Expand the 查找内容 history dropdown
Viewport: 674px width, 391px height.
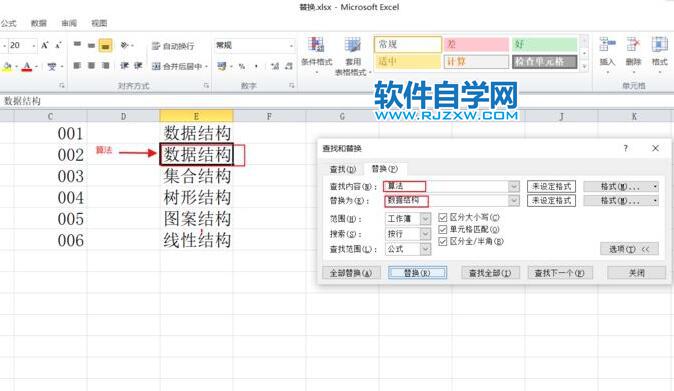click(514, 186)
